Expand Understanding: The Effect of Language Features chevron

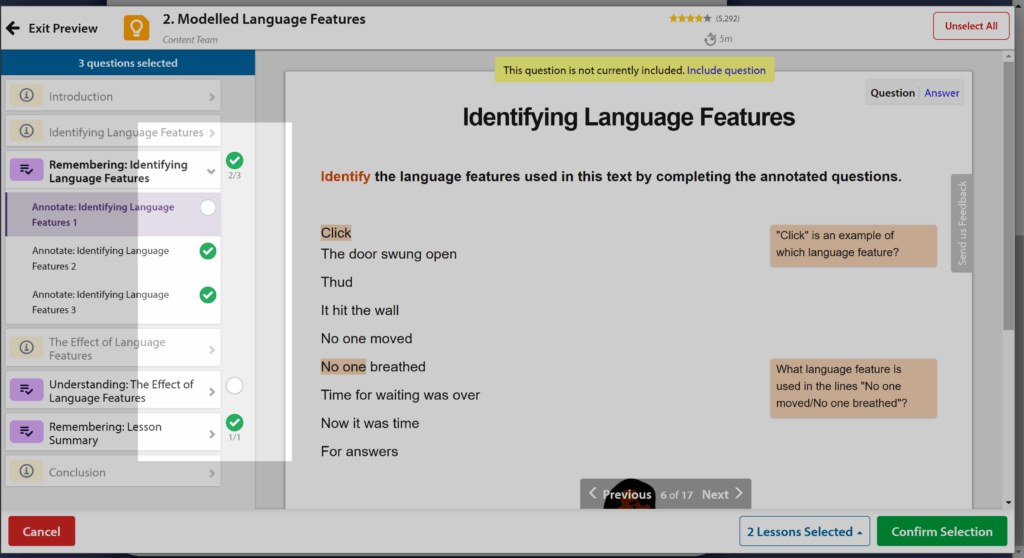click(212, 392)
